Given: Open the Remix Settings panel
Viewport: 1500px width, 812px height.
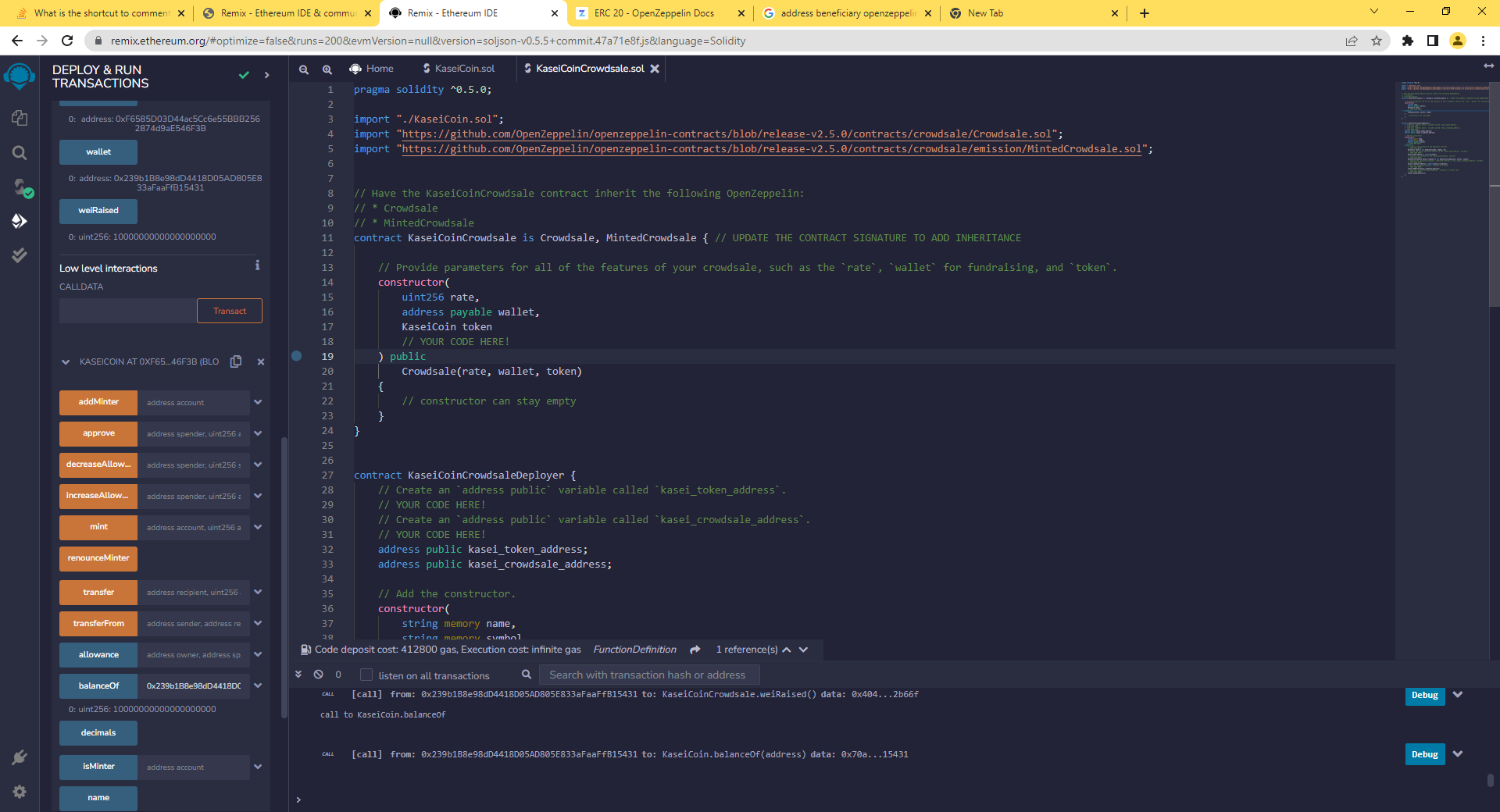Looking at the screenshot, I should point(20,792).
